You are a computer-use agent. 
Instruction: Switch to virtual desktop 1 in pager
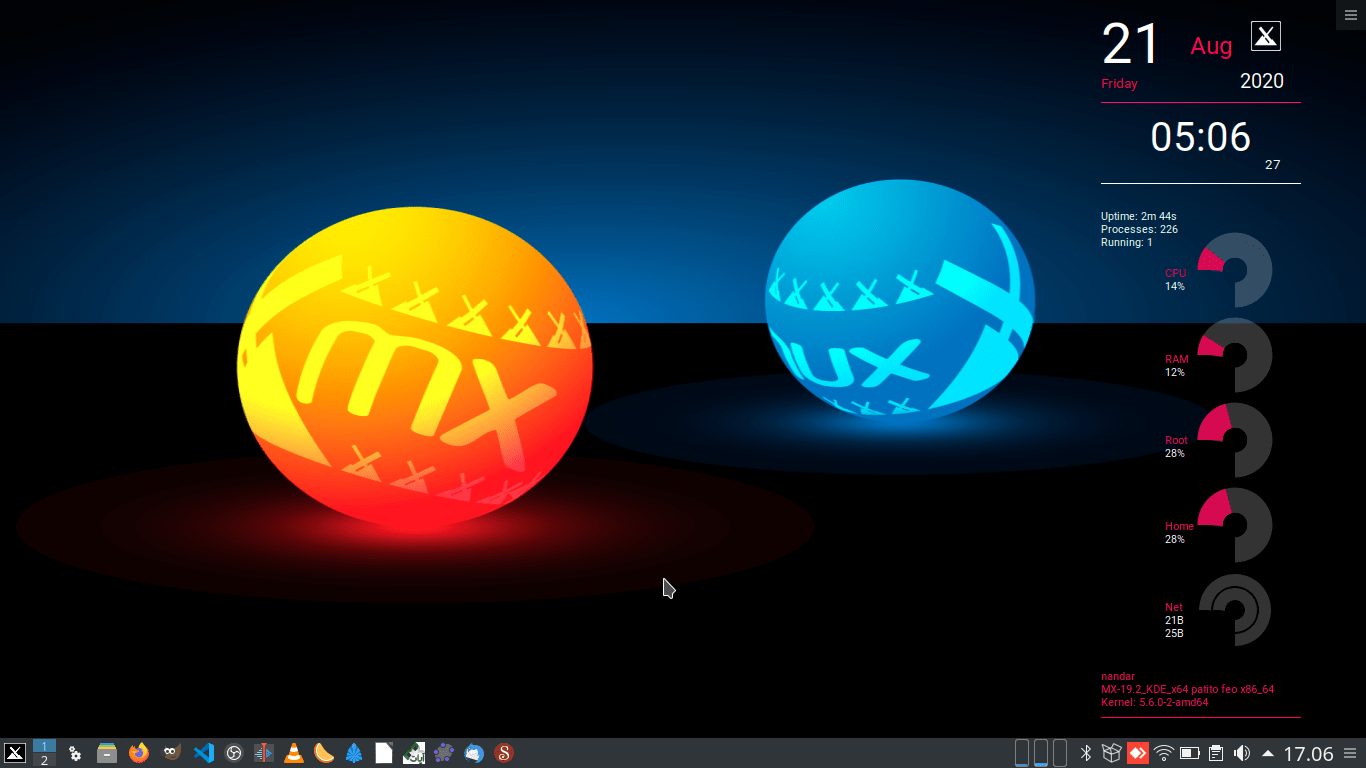tap(44, 746)
